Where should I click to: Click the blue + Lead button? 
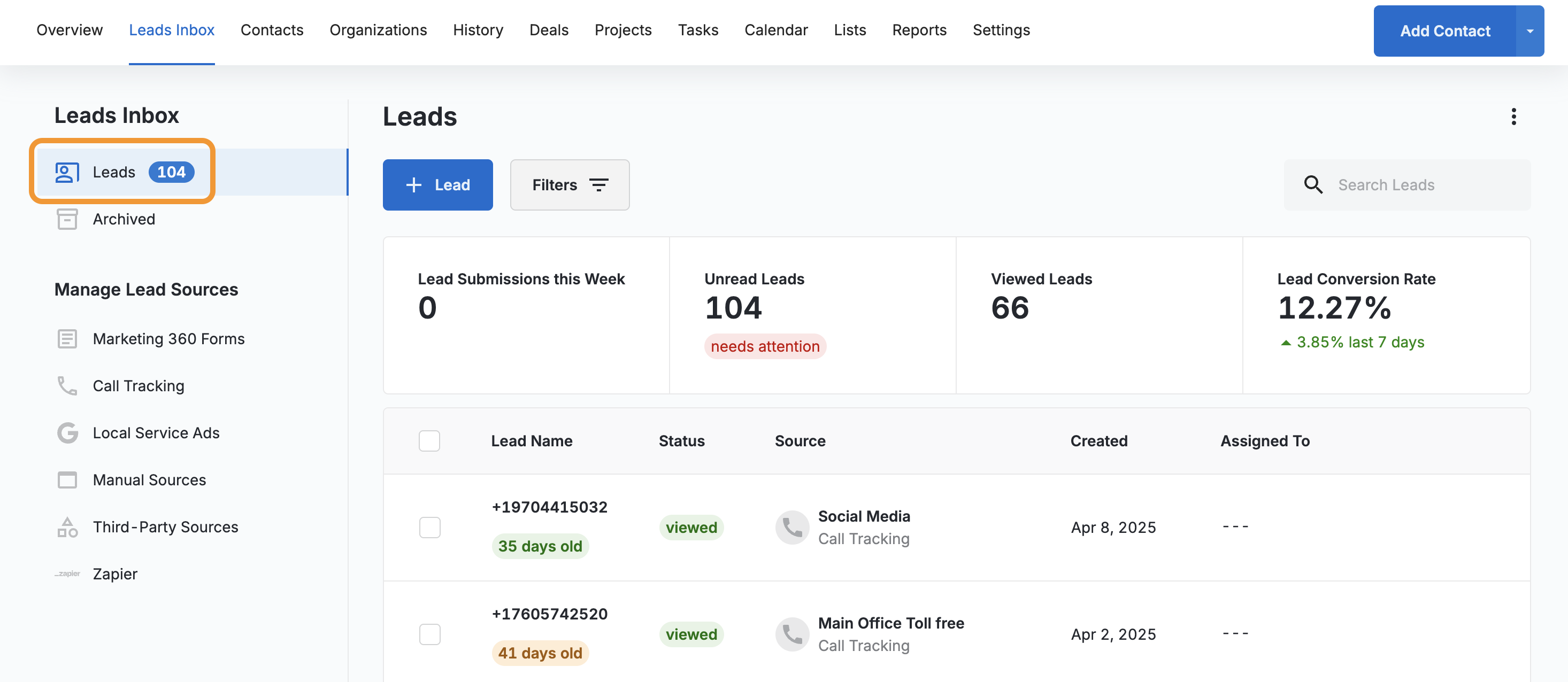437,185
